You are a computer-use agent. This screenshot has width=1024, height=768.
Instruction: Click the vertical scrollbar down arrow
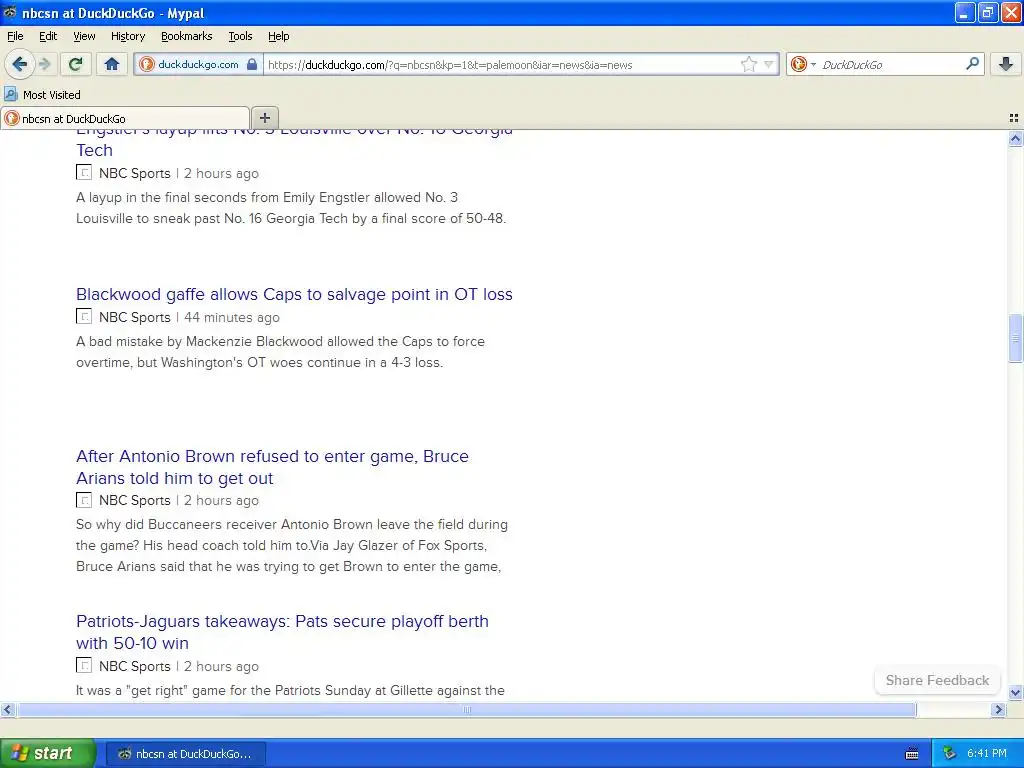point(1015,692)
